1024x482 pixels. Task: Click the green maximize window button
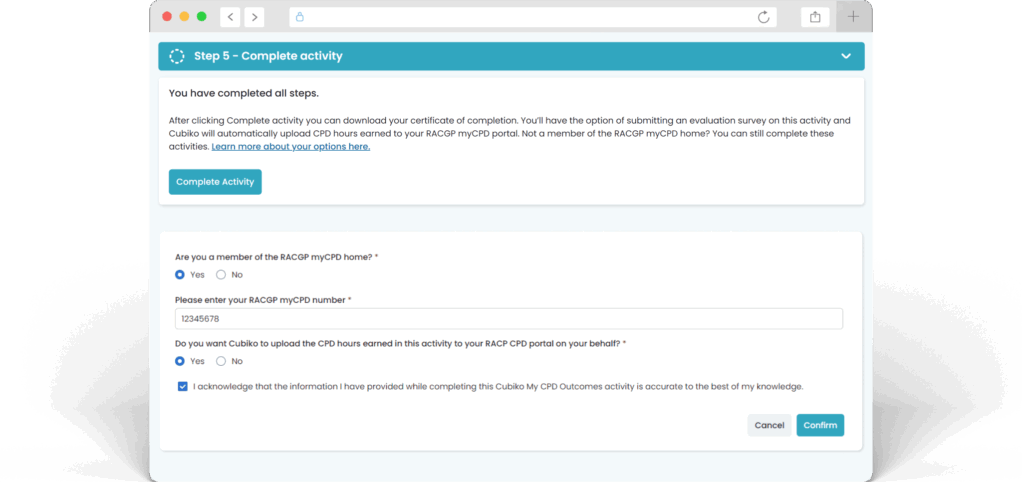tap(202, 17)
